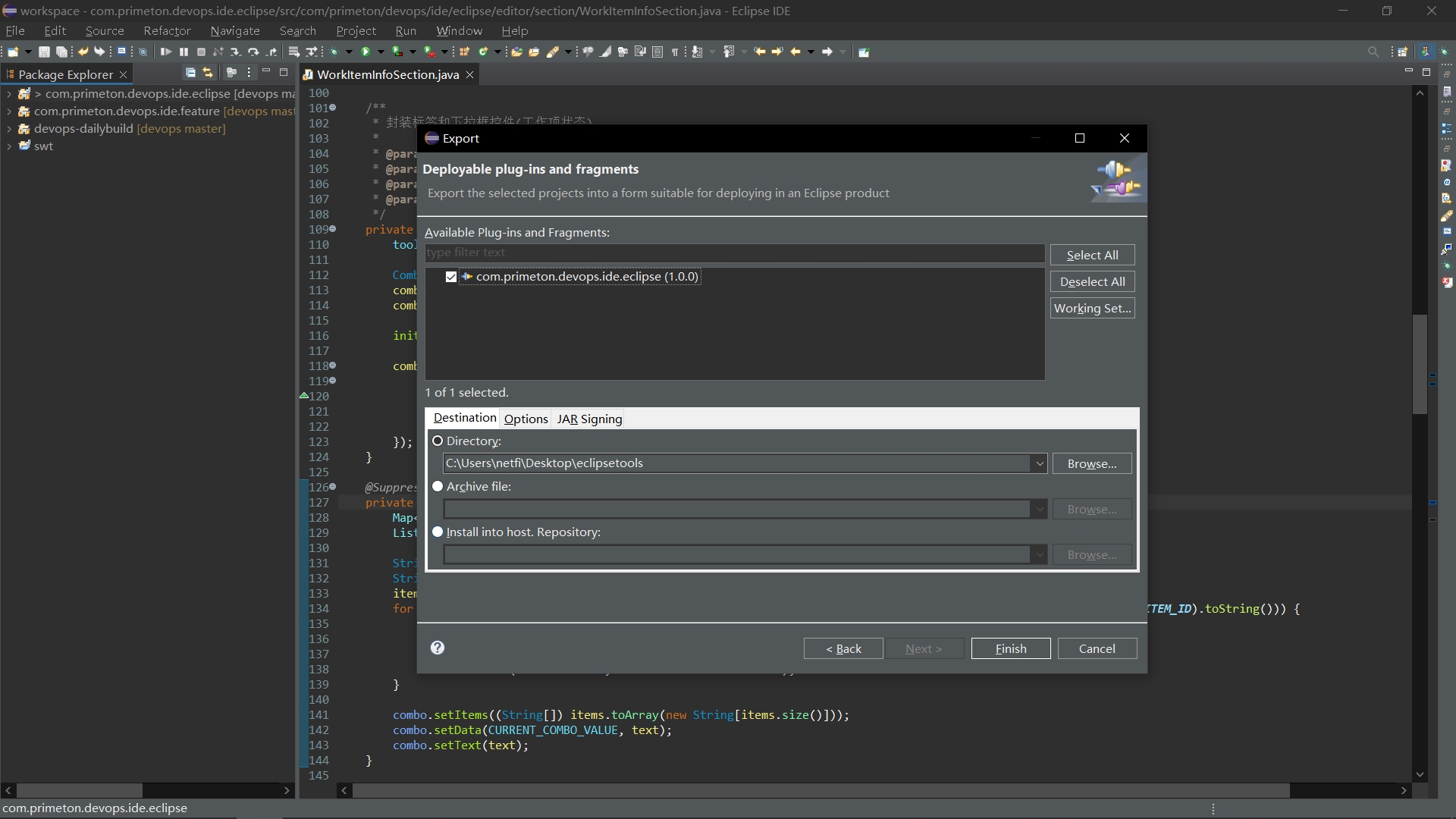Expand devops-dailybuild project tree node
Image resolution: width=1456 pixels, height=819 pixels.
pyautogui.click(x=9, y=129)
